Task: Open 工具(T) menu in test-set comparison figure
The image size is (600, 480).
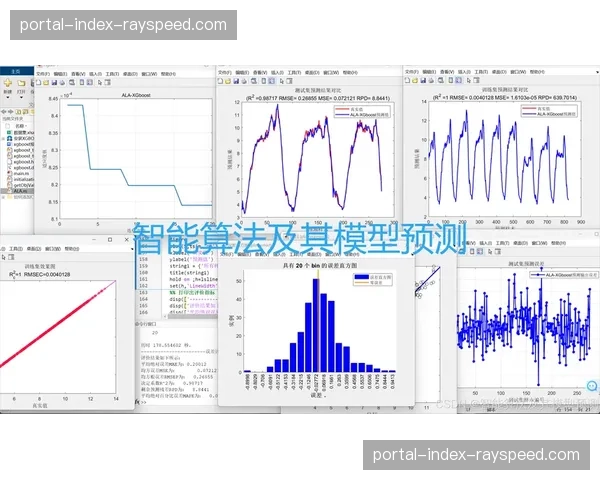Action: pyautogui.click(x=311, y=74)
